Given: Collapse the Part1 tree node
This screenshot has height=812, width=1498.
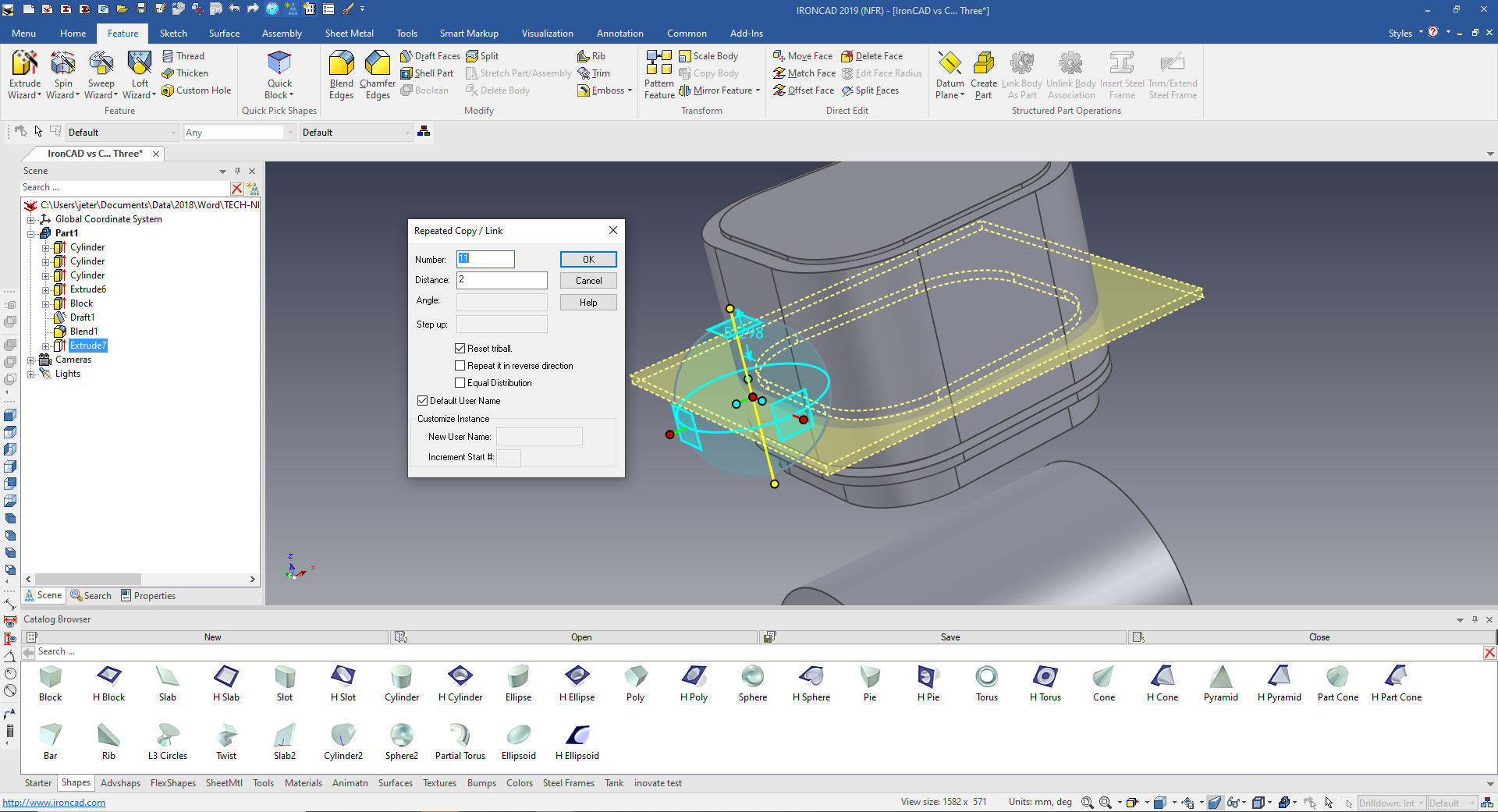Looking at the screenshot, I should 31,233.
